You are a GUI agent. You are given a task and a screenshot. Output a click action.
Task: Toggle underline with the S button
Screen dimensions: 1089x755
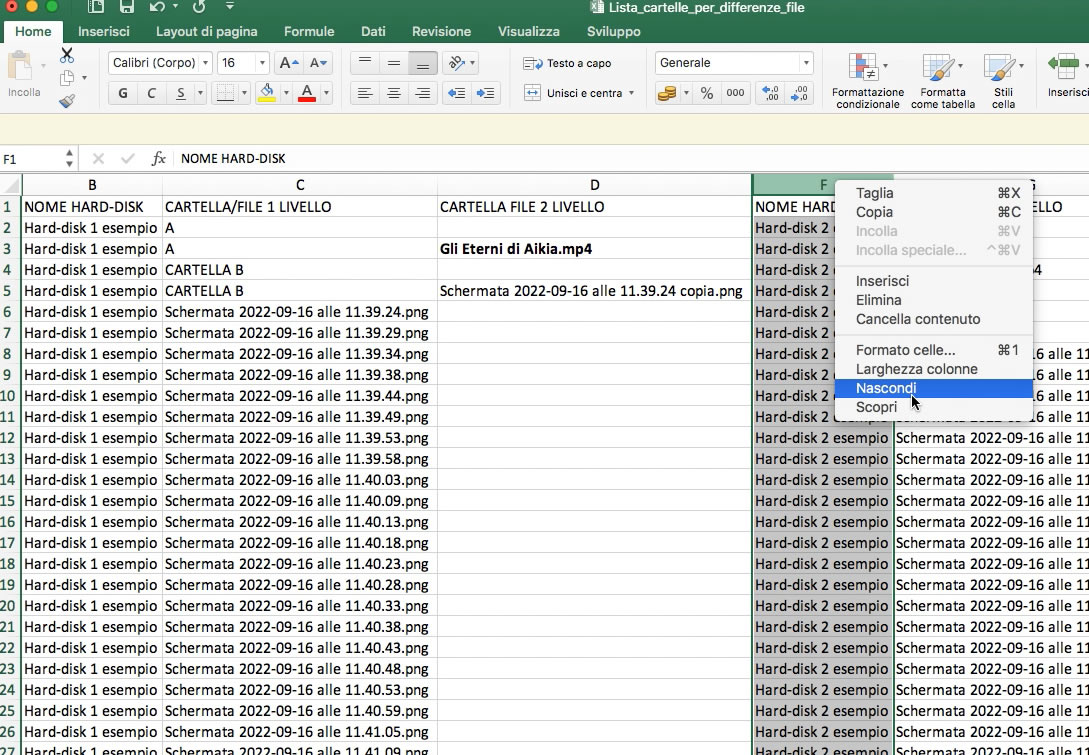coord(181,93)
